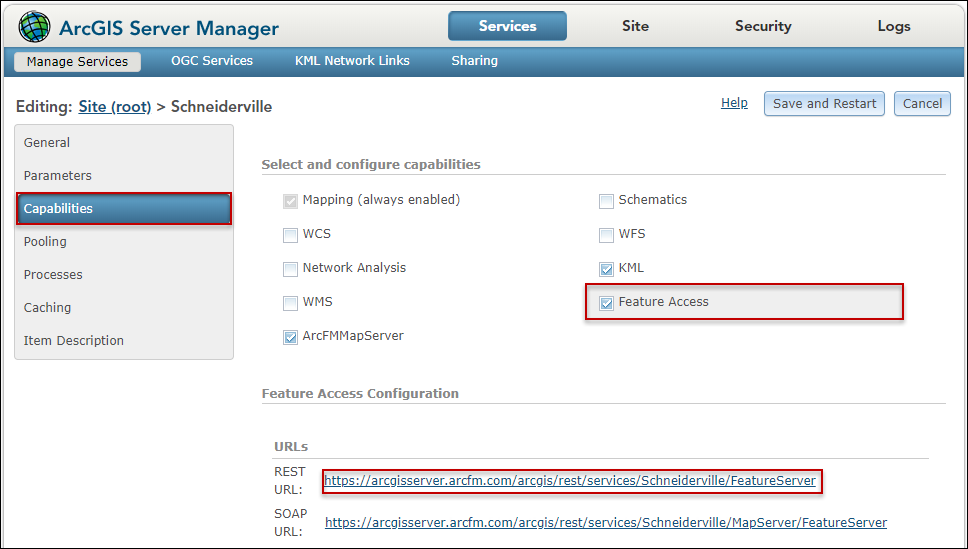Open the Security tab
This screenshot has width=968, height=549.
point(763,26)
